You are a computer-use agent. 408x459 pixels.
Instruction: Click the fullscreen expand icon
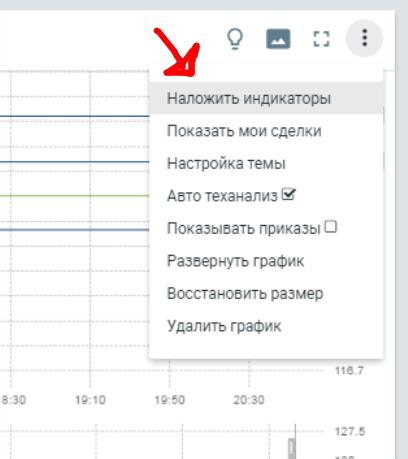tap(321, 39)
